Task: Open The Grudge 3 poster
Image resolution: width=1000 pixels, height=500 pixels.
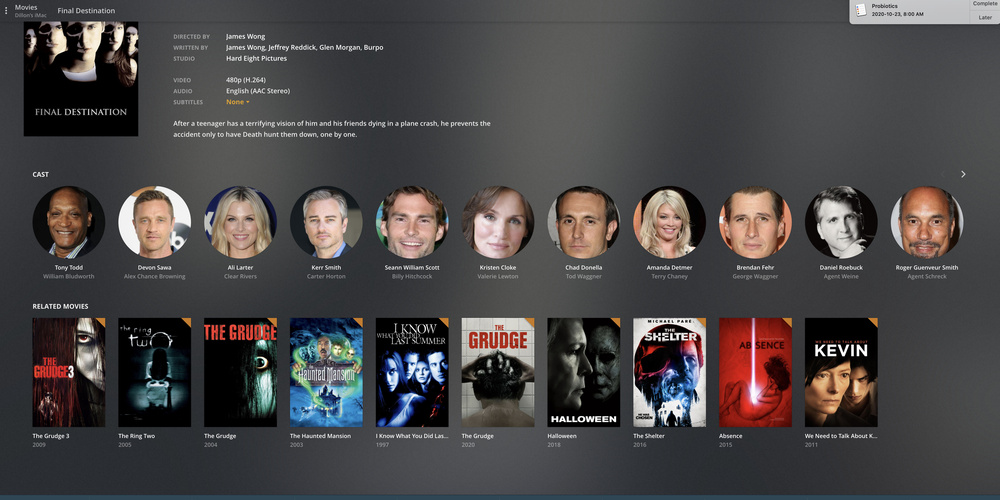Action: [x=69, y=372]
